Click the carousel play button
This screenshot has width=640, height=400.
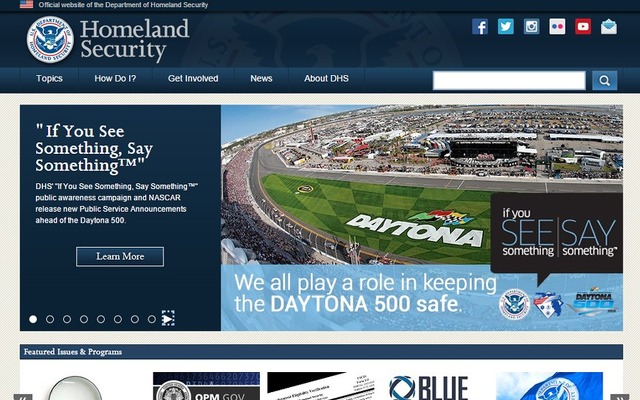point(168,318)
